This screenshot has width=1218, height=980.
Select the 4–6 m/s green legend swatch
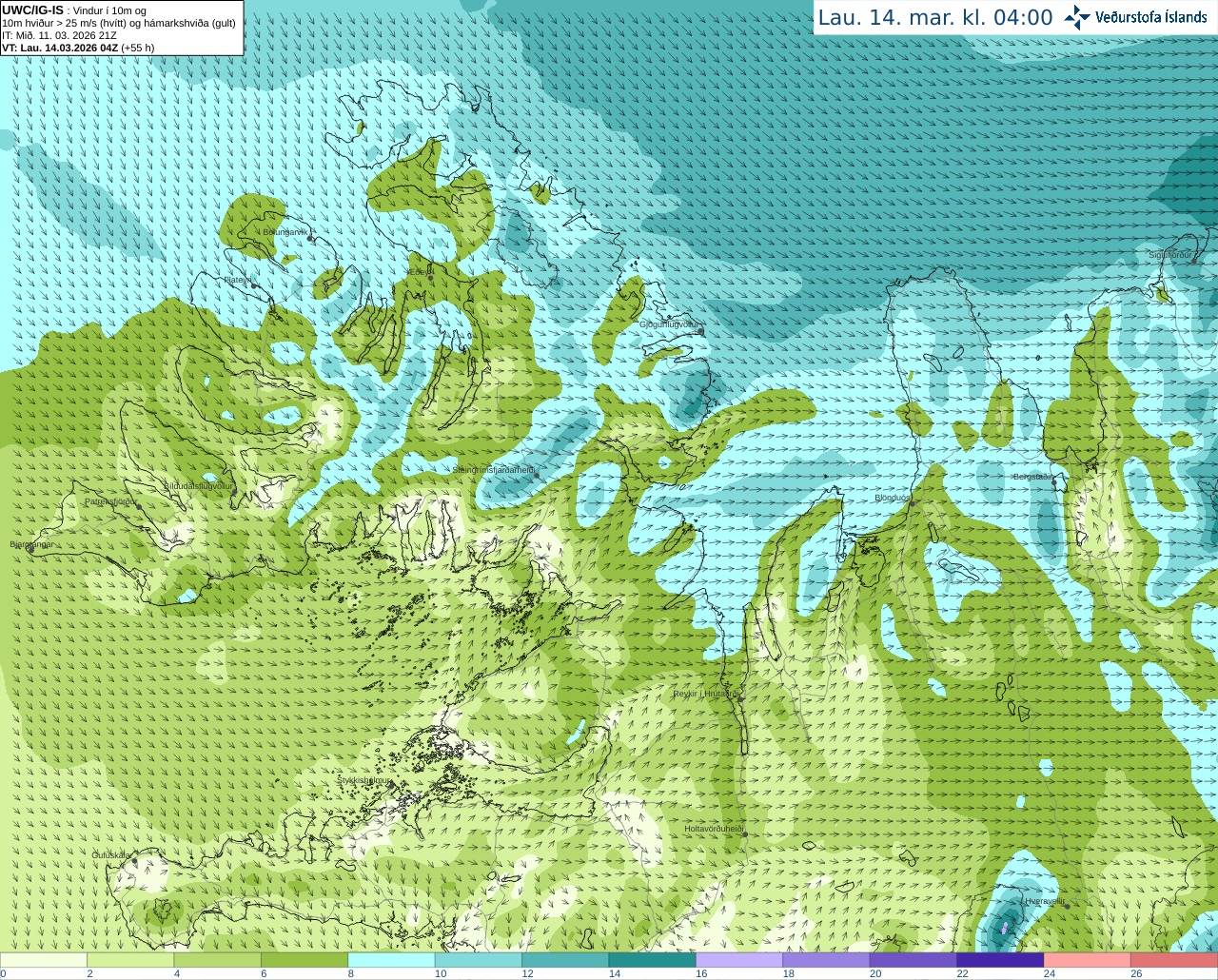[218, 960]
